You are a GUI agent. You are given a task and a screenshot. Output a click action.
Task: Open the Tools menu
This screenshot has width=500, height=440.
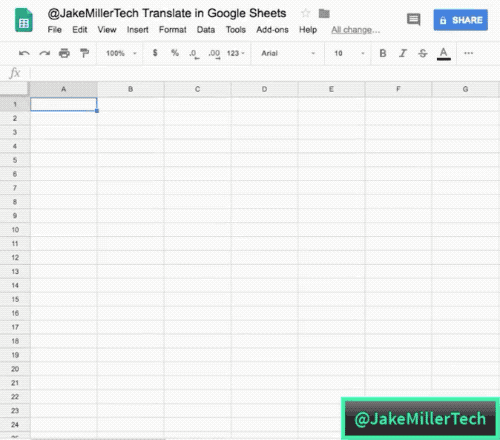coord(236,30)
